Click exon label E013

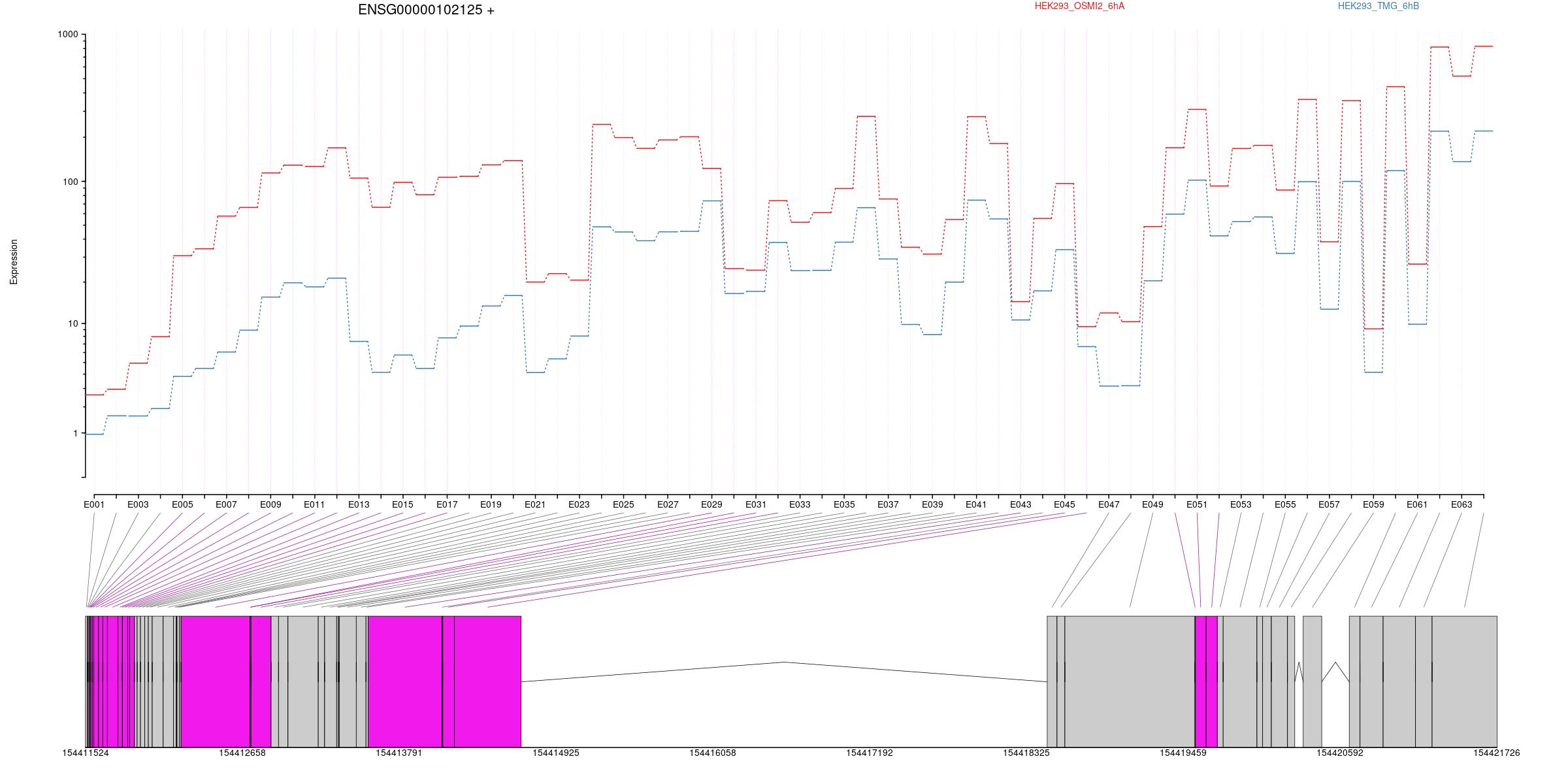[x=359, y=504]
